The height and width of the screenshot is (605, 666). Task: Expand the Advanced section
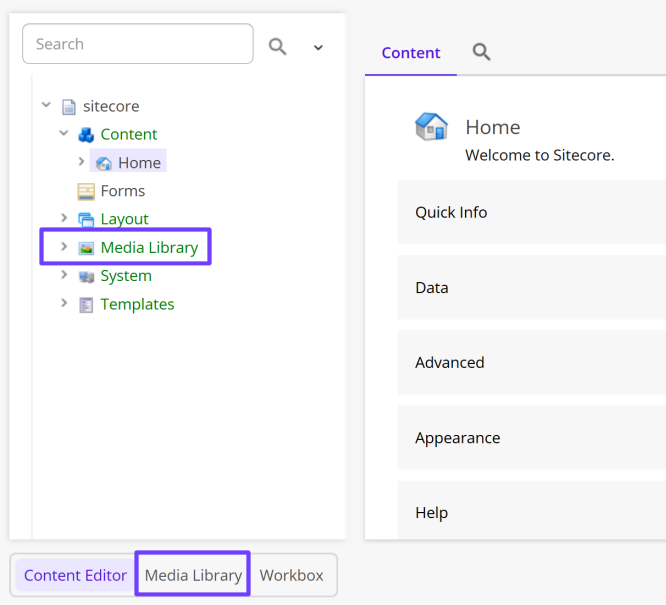point(532,362)
